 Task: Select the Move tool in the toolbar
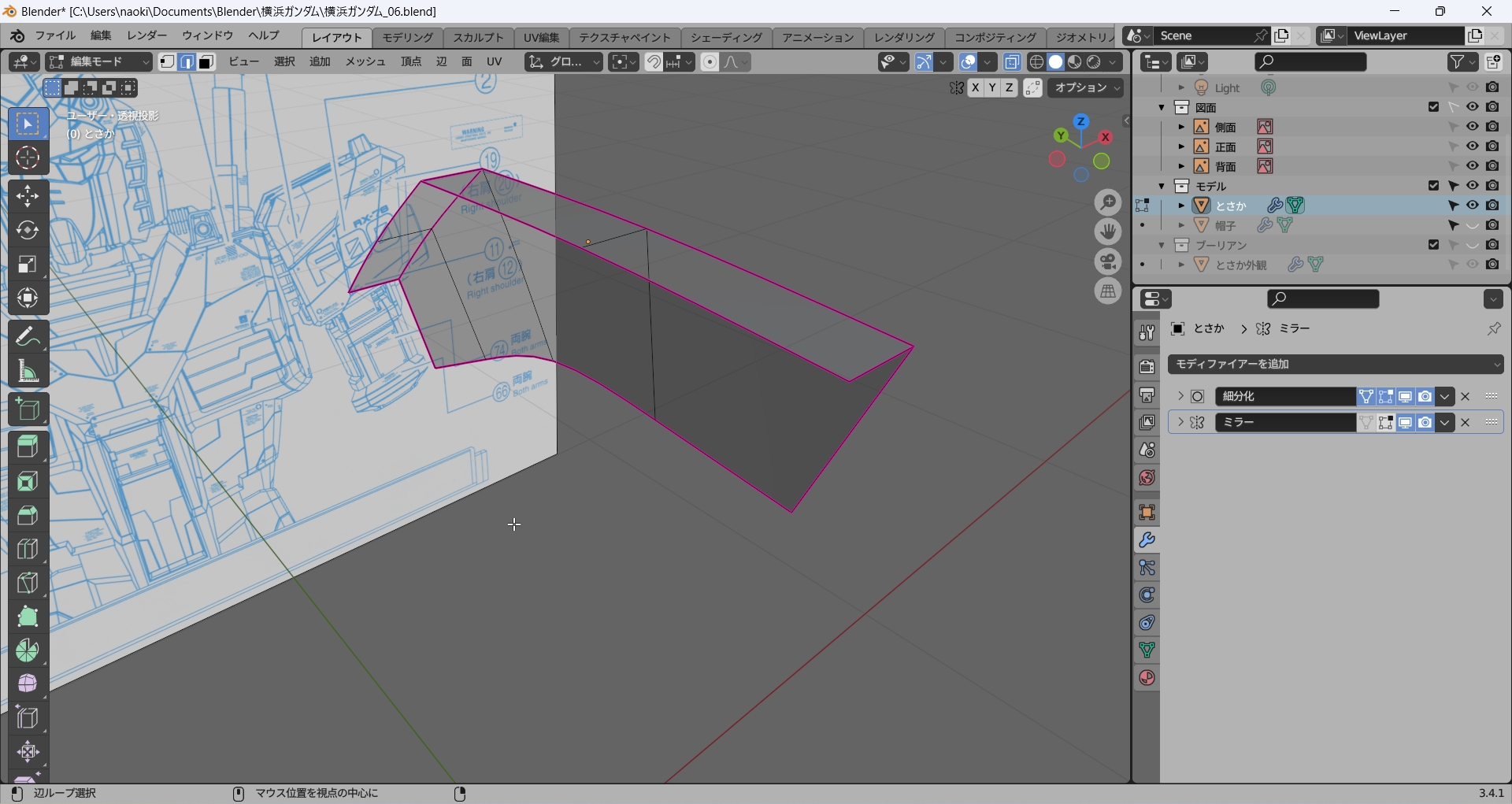tap(28, 195)
